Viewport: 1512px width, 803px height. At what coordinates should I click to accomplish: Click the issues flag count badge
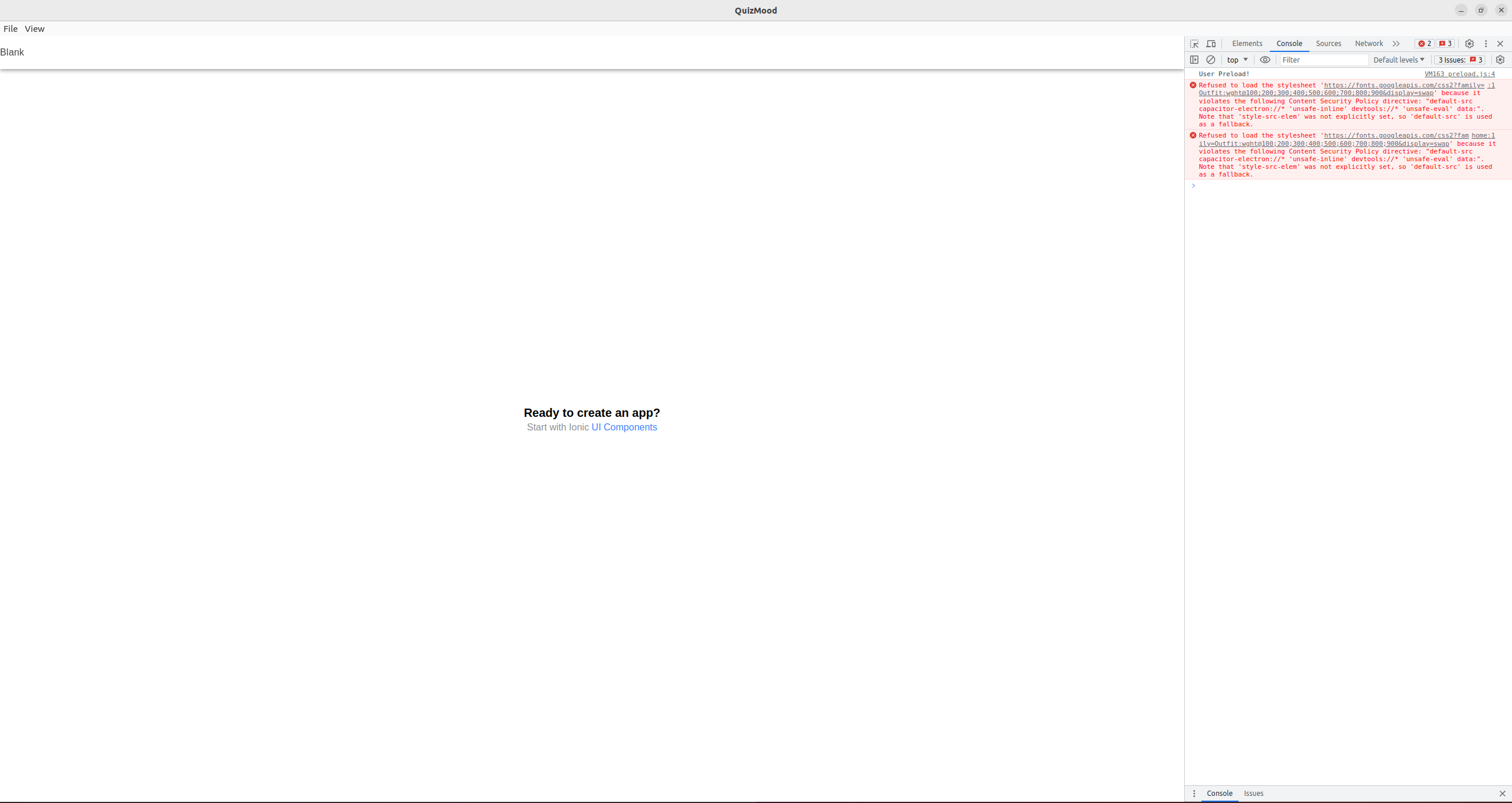(x=1445, y=44)
